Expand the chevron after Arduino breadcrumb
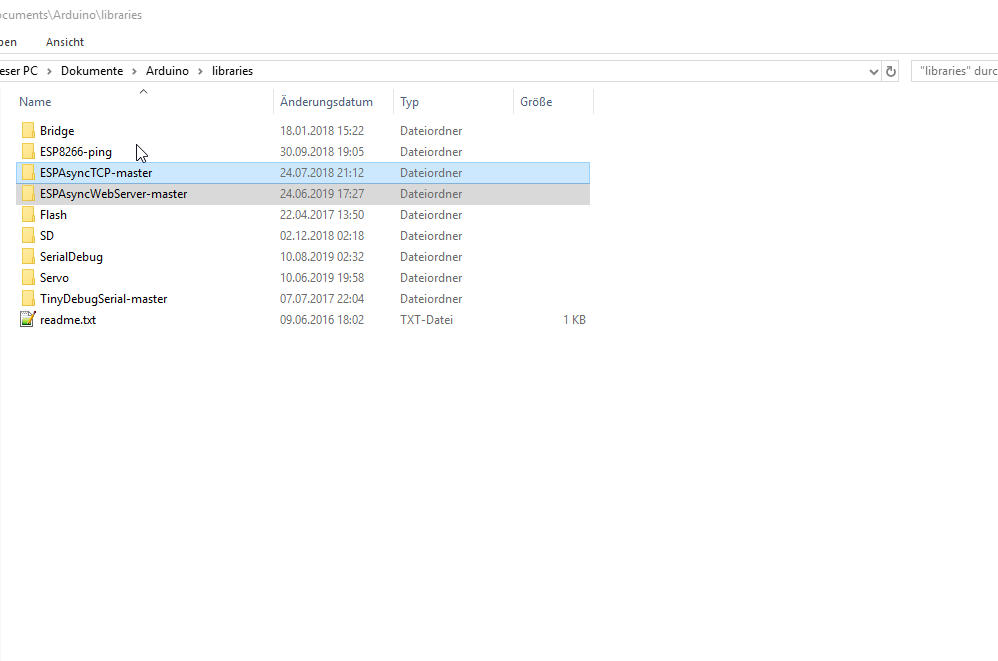Viewport: 998px width, 661px height. (200, 71)
